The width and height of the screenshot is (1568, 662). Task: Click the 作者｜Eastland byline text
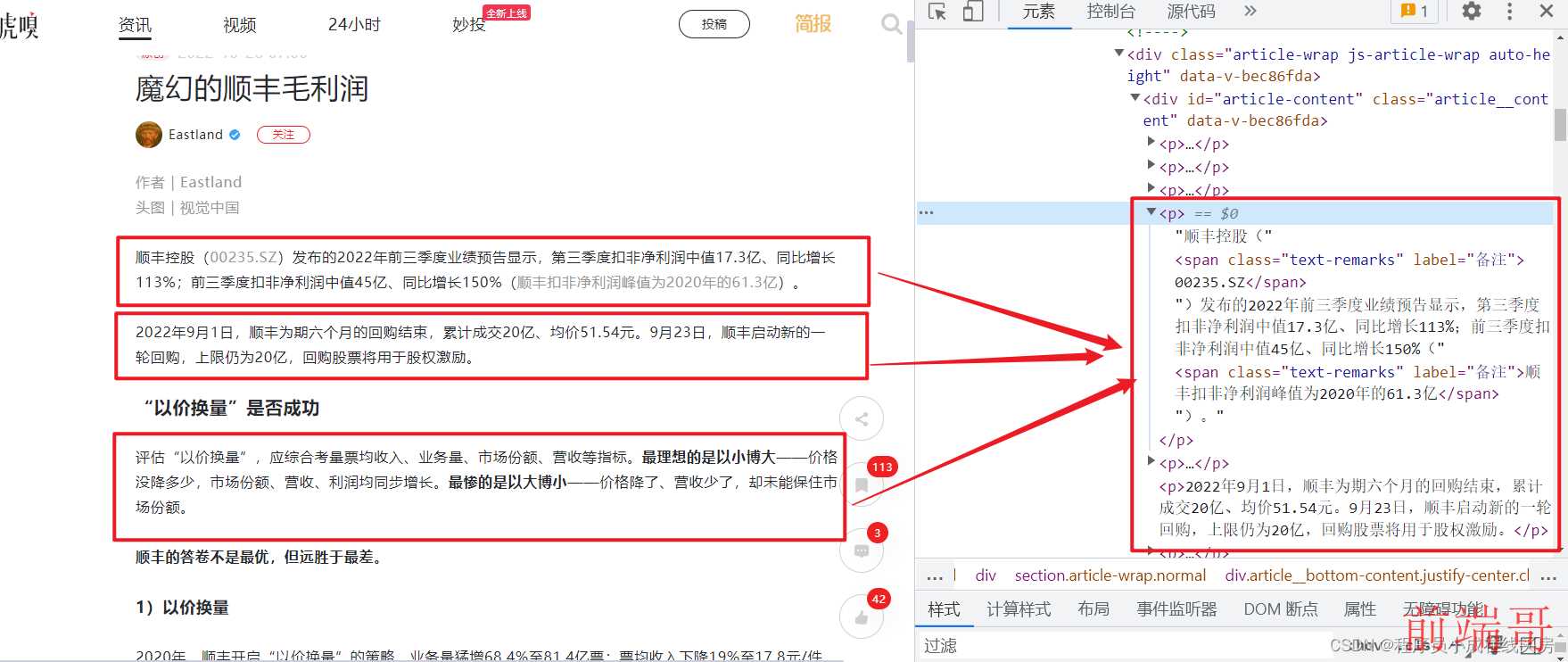click(188, 182)
